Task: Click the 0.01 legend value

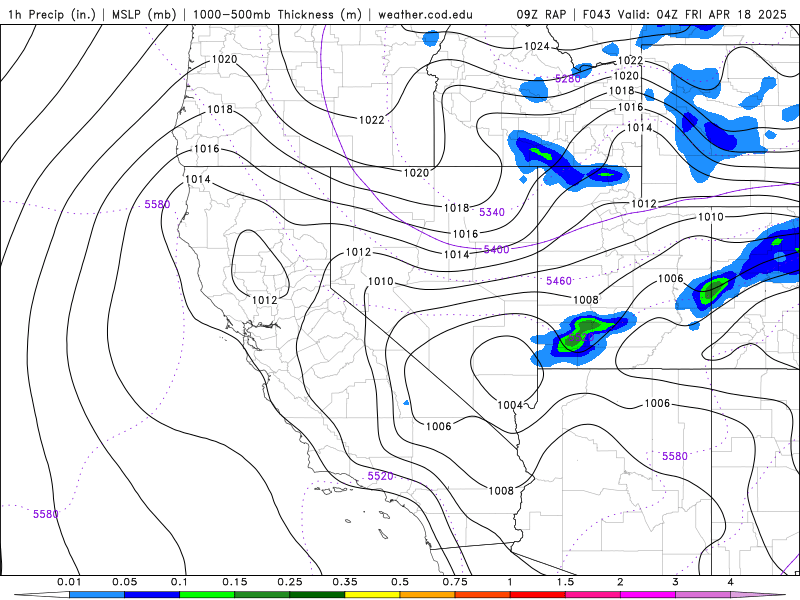Action: coord(69,582)
